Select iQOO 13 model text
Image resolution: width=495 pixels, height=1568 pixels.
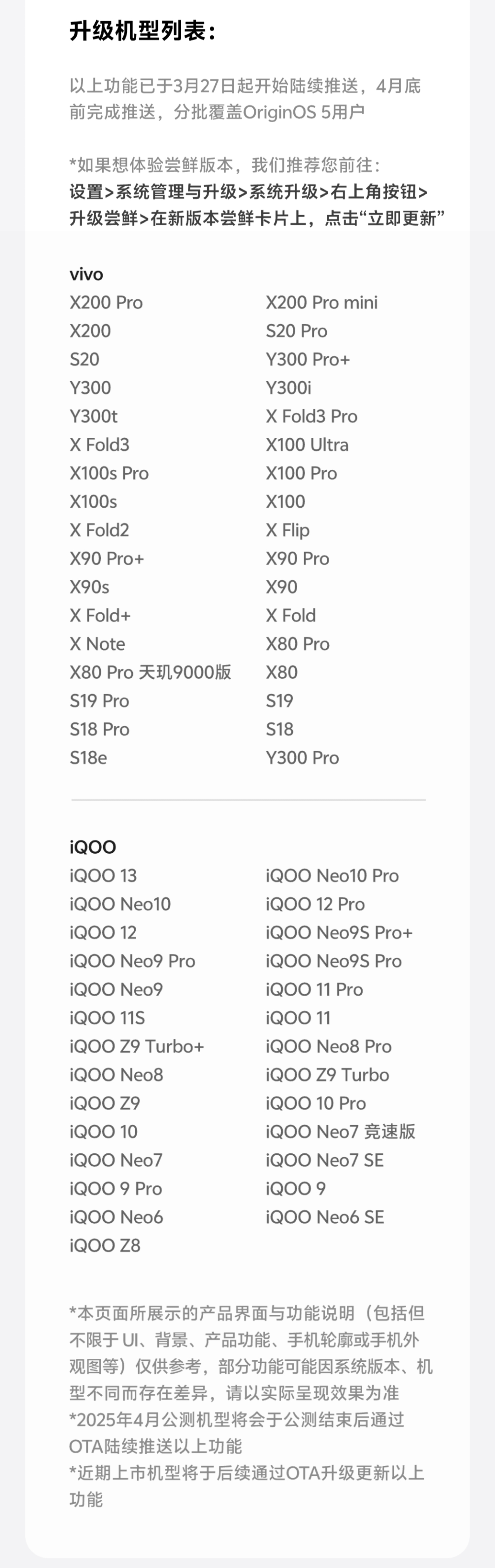(x=103, y=876)
